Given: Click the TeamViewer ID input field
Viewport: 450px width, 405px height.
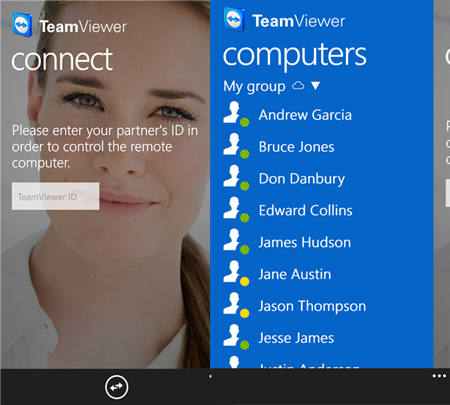Looking at the screenshot, I should pyautogui.click(x=55, y=196).
